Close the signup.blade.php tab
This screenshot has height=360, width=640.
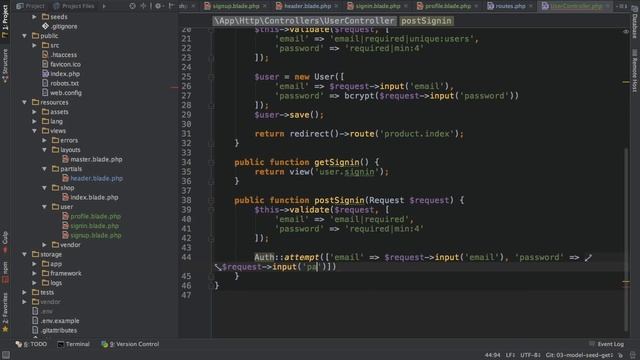(x=264, y=6)
